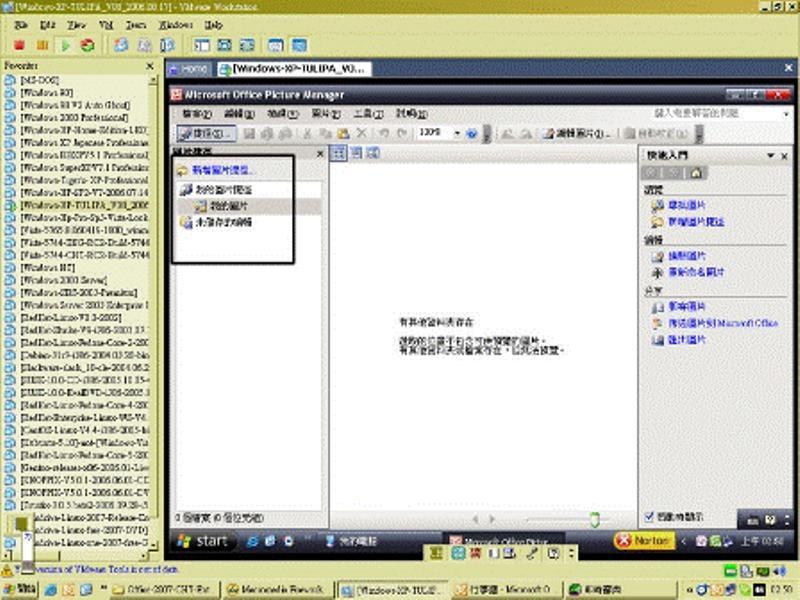Click the VMware console view icon
The height and width of the screenshot is (600, 800).
point(299,45)
